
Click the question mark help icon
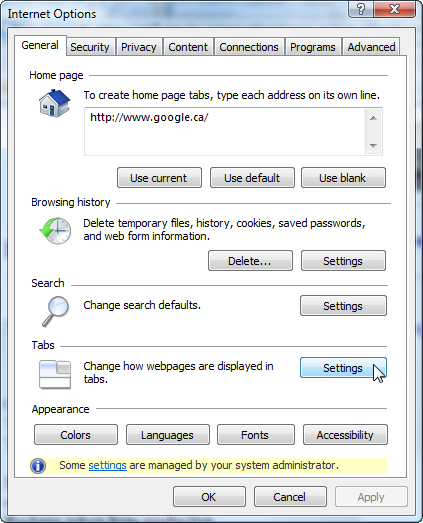(x=361, y=9)
